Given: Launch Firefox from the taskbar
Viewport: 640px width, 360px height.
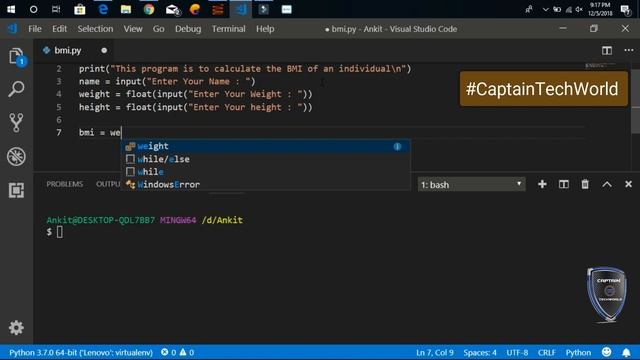Looking at the screenshot, I should 195,9.
